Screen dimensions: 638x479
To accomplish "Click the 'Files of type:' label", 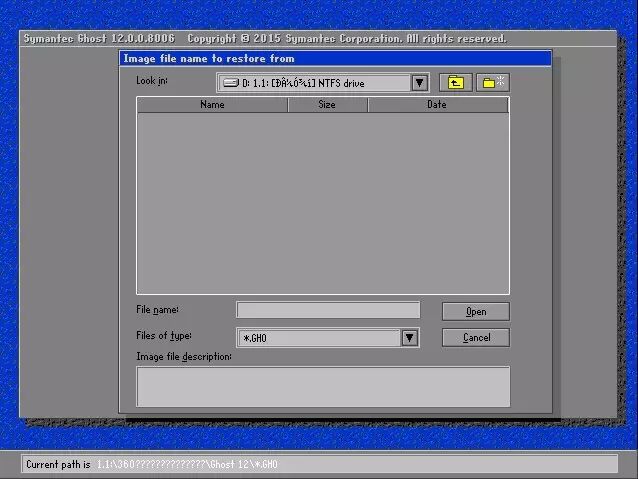I will [164, 336].
